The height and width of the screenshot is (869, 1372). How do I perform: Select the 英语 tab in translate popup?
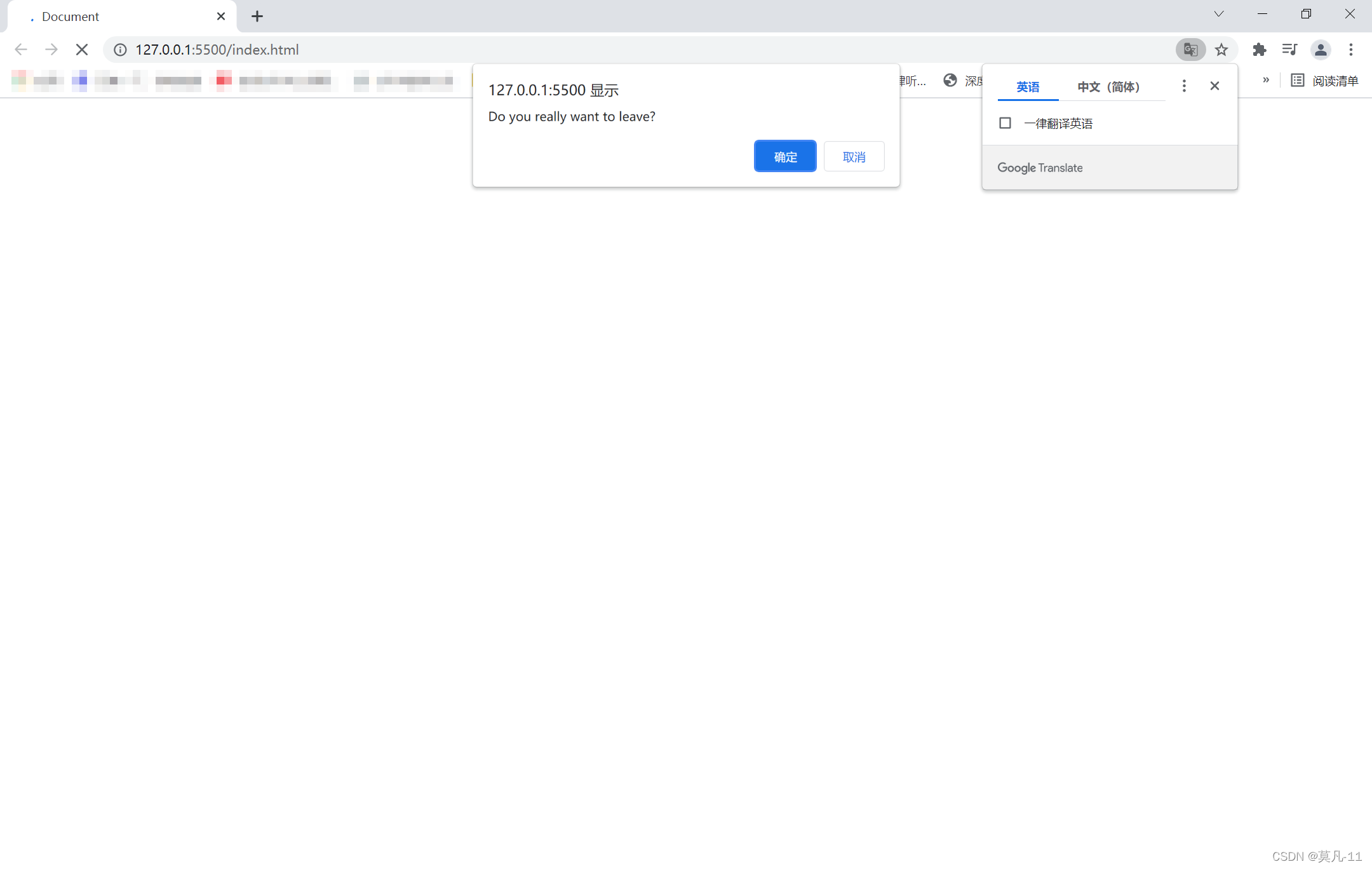coord(1027,86)
